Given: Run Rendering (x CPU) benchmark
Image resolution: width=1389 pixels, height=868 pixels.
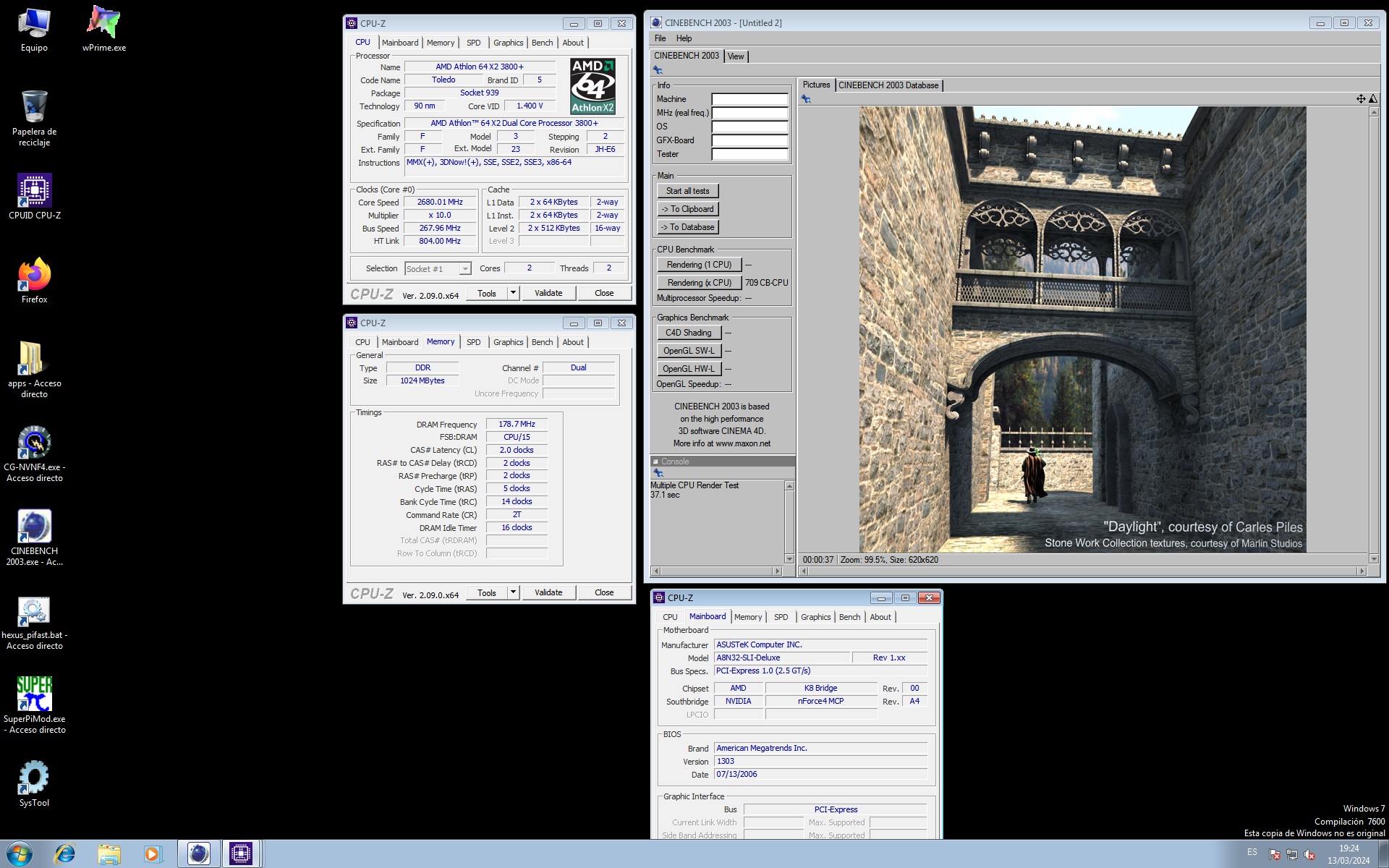Looking at the screenshot, I should 699,283.
